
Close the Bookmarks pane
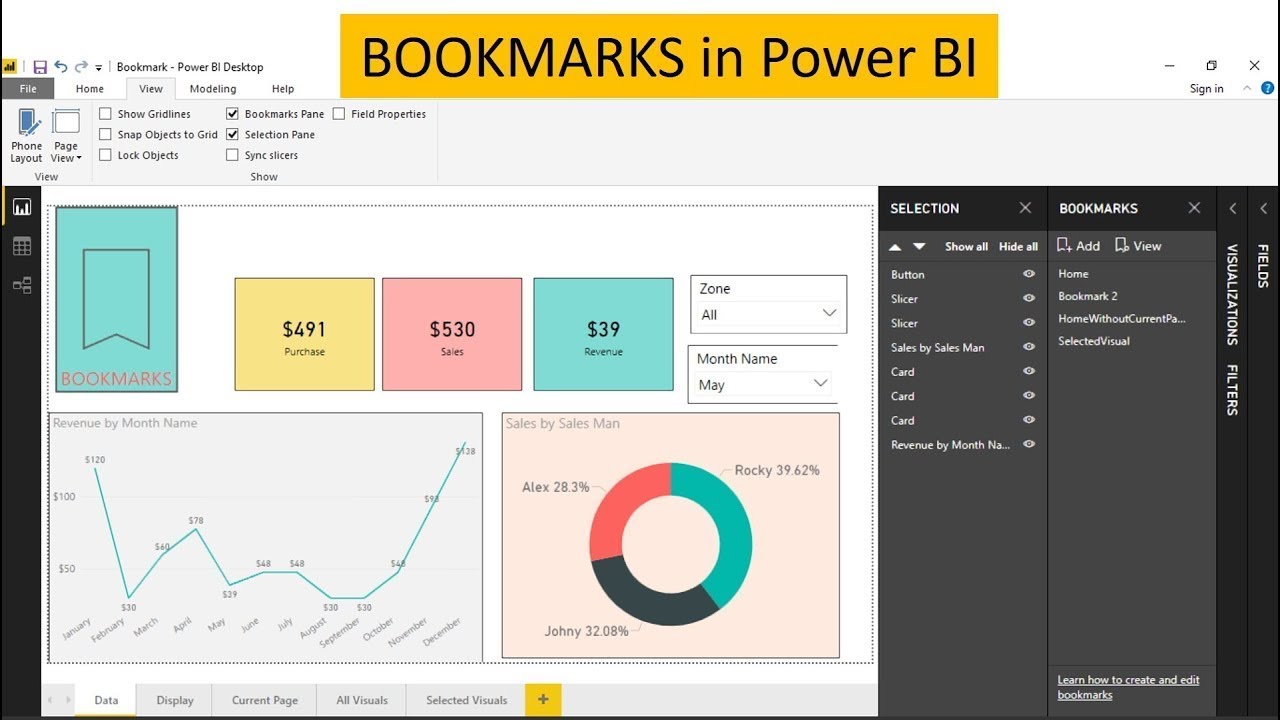coord(1194,208)
